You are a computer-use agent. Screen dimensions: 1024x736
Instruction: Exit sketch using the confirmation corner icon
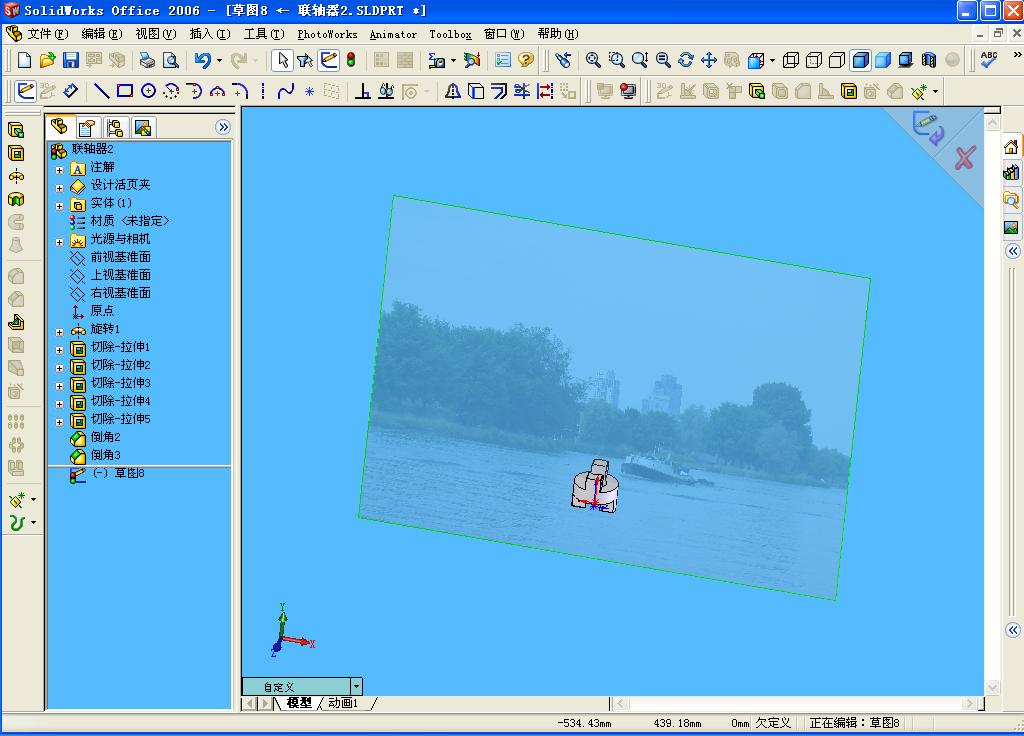[x=928, y=128]
